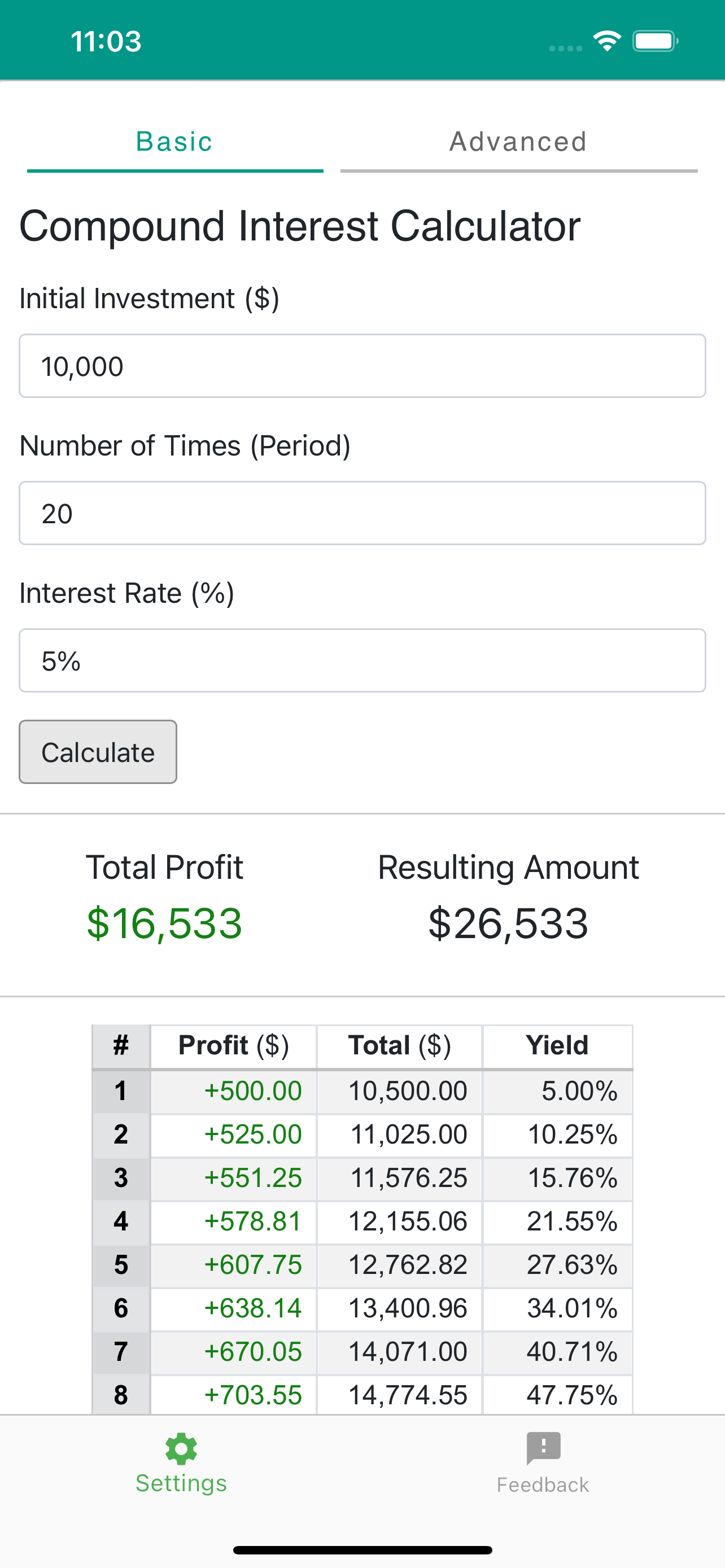This screenshot has width=725, height=1568.
Task: Click the Compound Interest Calculator heading
Action: coord(299,226)
